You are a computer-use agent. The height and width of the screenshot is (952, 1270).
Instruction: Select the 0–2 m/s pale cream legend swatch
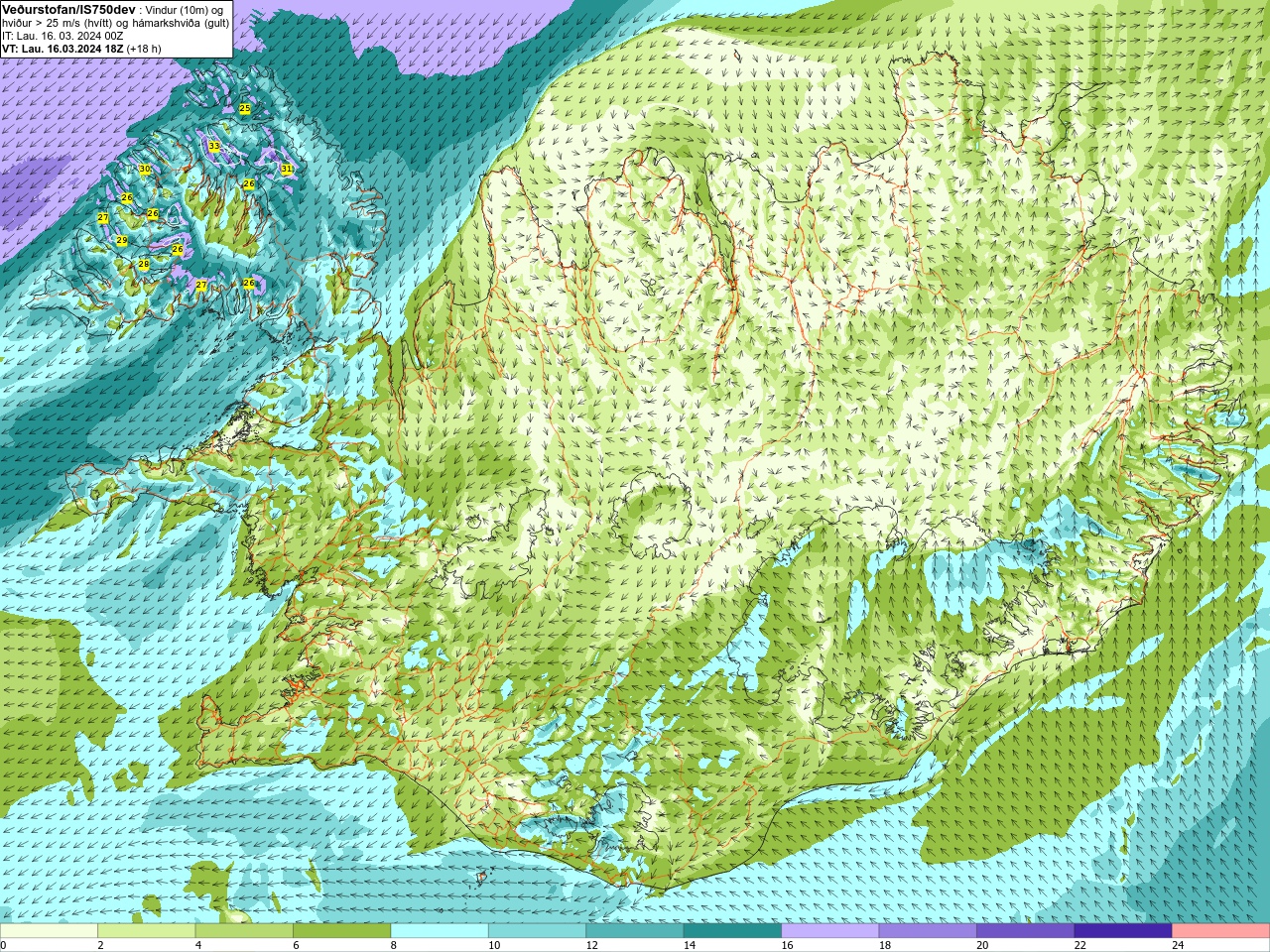49,931
